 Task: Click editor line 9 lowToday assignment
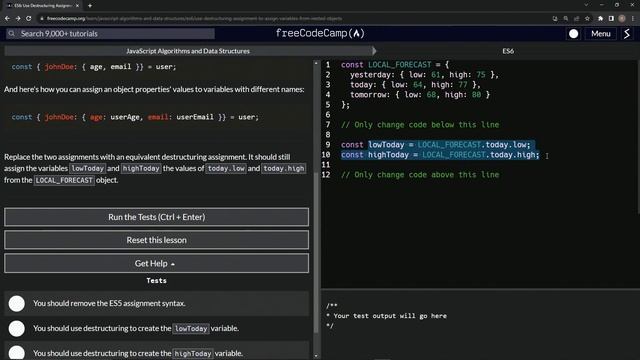tap(436, 145)
